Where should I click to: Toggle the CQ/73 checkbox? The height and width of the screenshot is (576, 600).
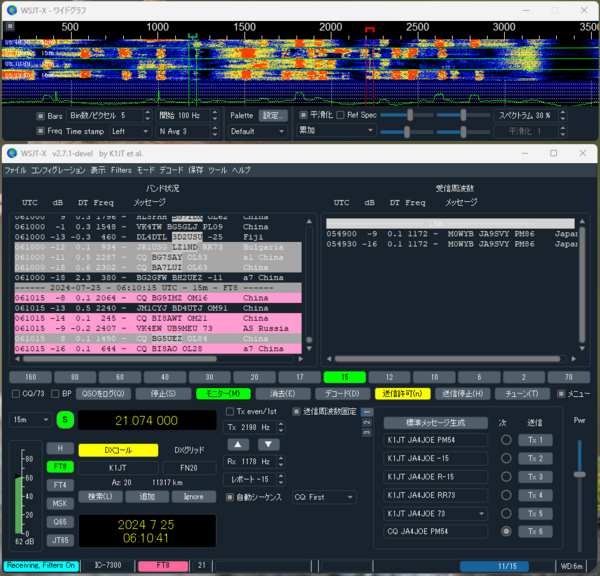coord(15,393)
